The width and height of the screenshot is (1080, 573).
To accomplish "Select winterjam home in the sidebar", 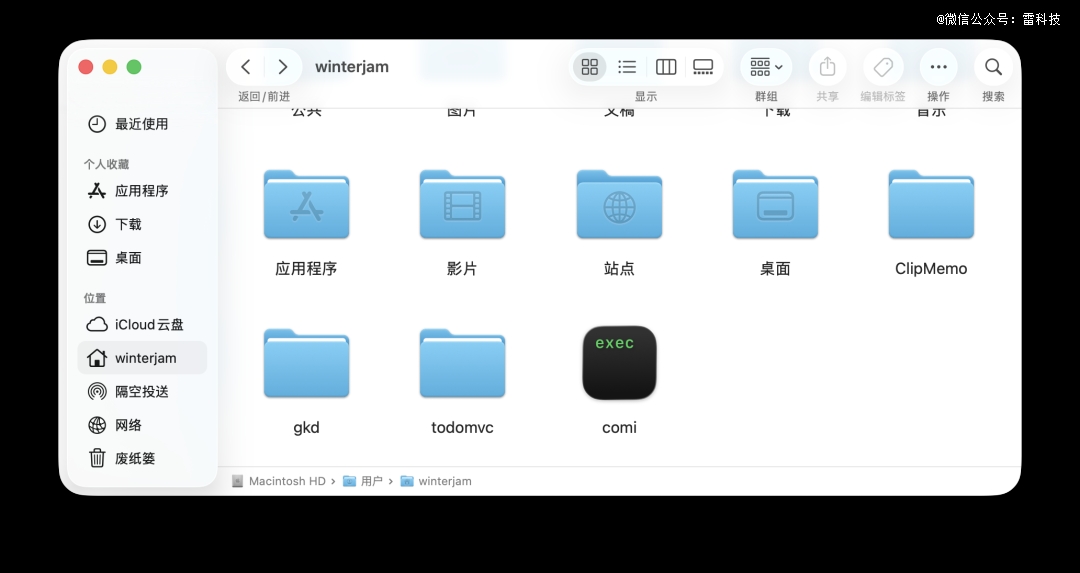I will (142, 358).
